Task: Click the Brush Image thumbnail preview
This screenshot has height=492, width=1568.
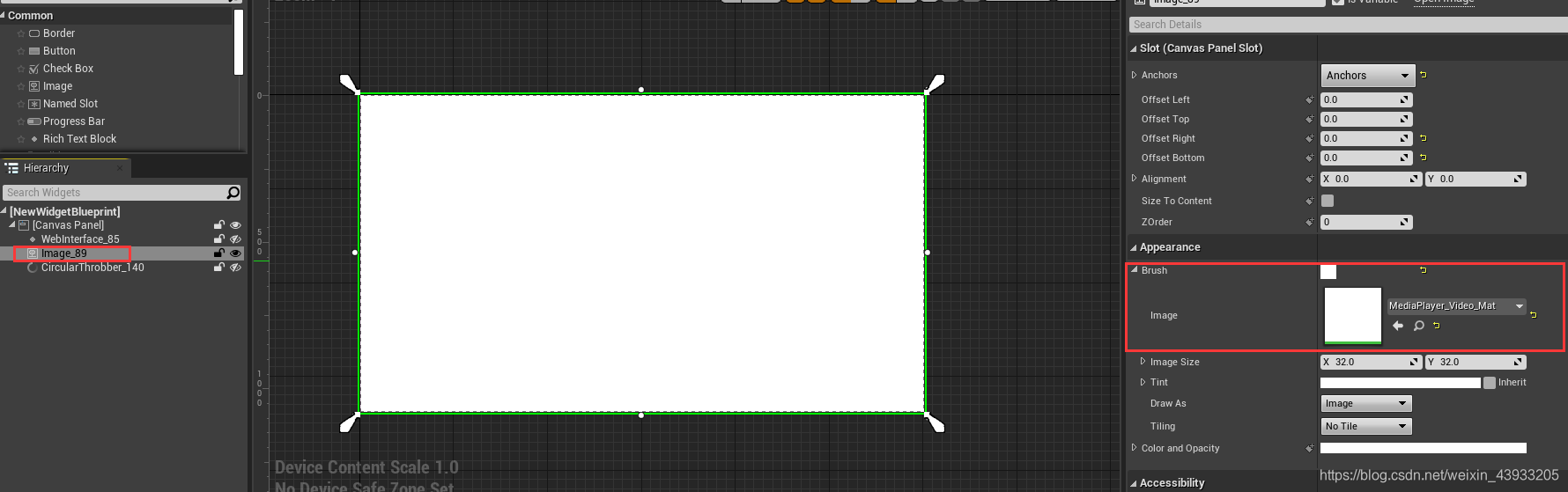Action: point(1353,315)
